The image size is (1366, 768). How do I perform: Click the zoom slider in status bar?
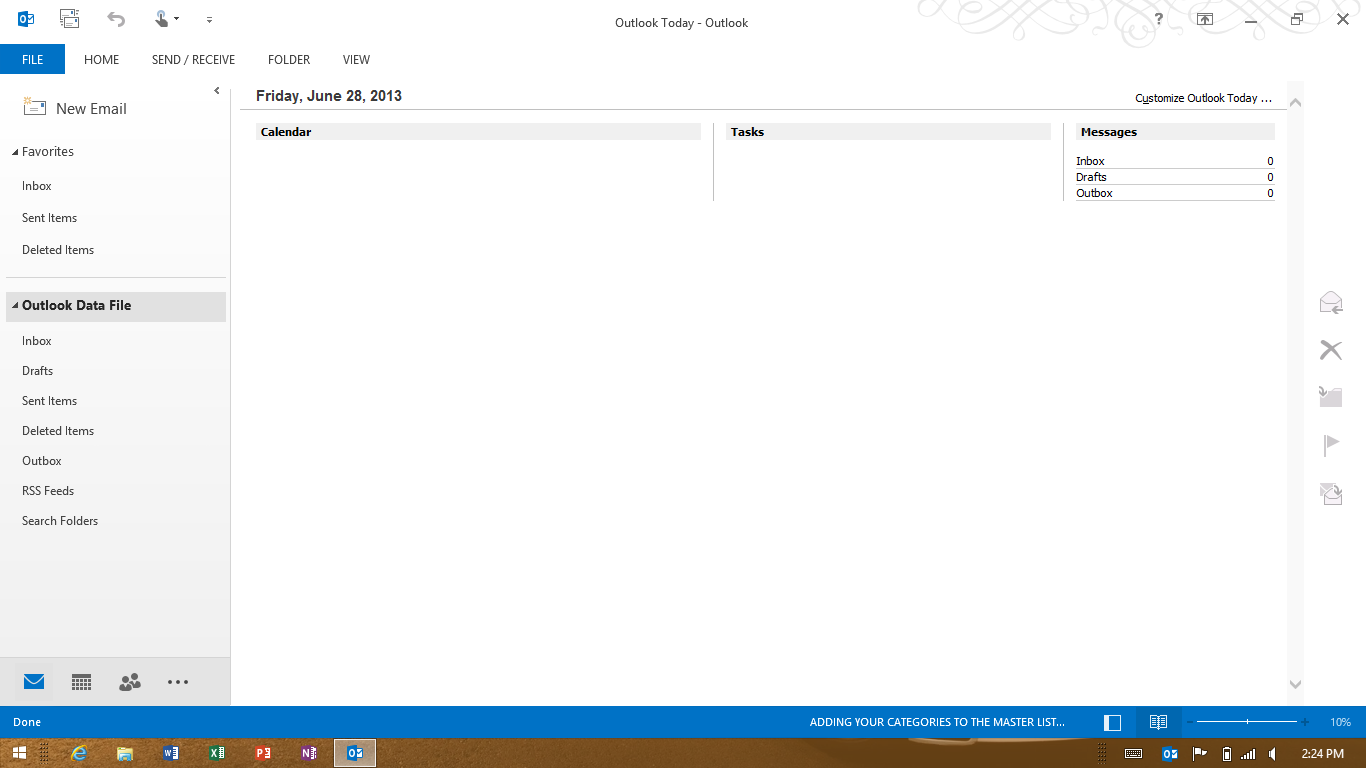[1247, 722]
